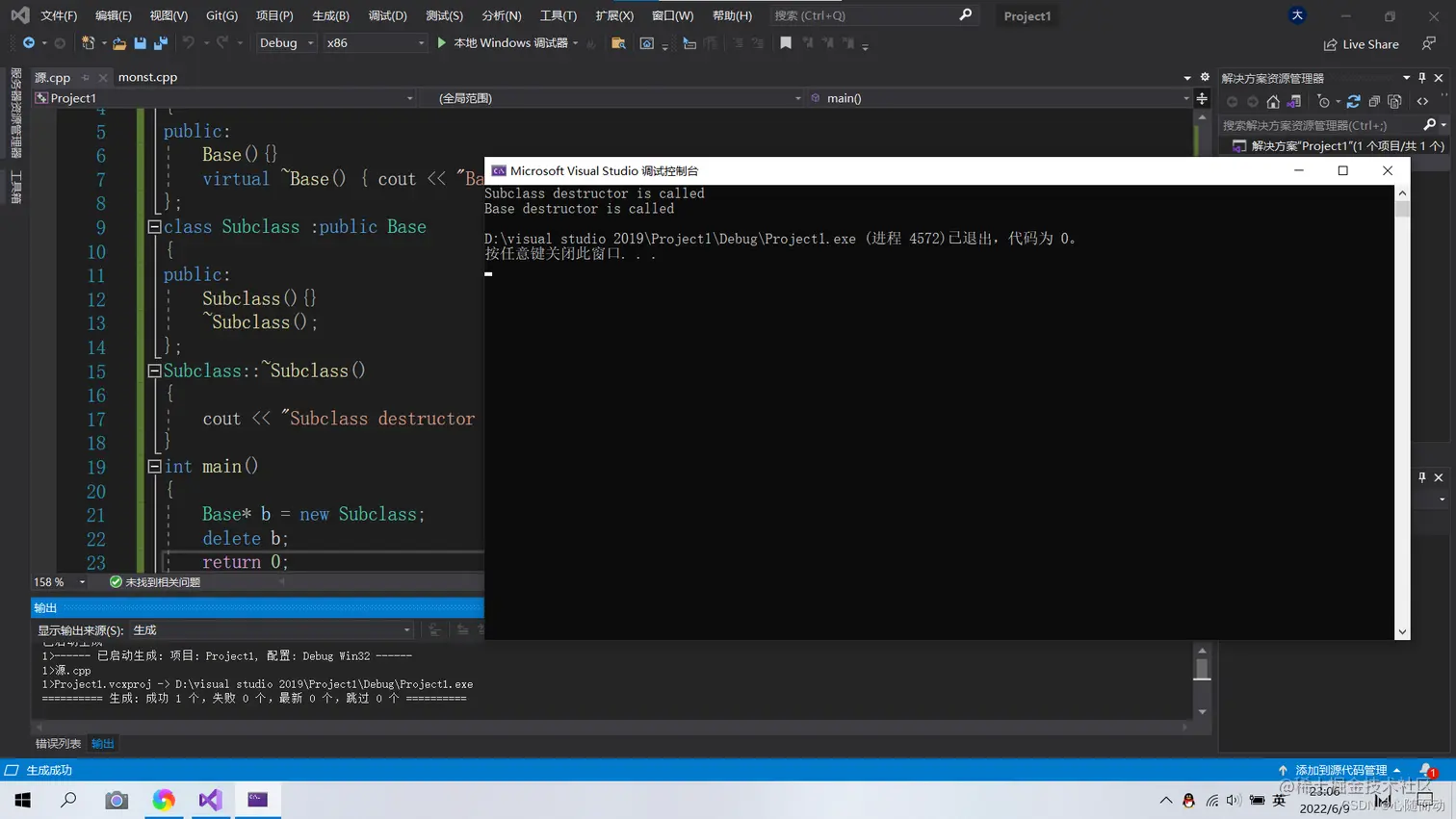
Task: Open the 工具(T) menu
Action: [558, 15]
